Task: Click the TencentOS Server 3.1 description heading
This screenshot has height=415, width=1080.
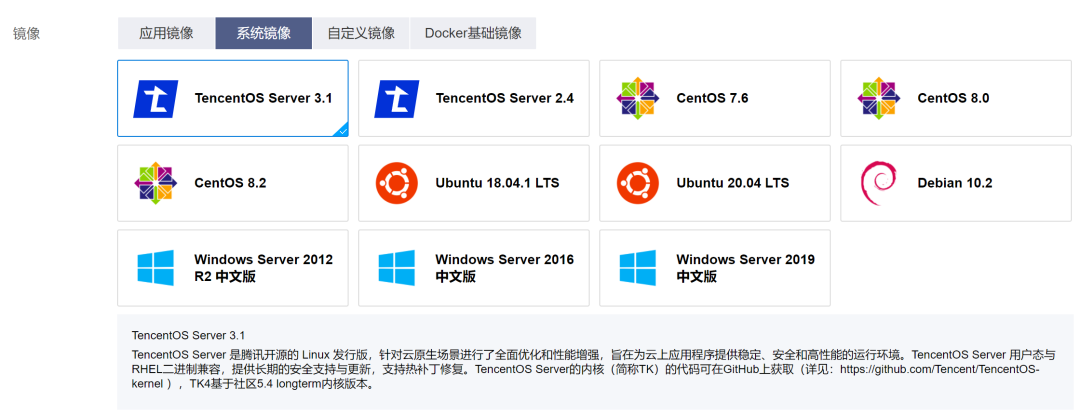Action: pos(188,336)
